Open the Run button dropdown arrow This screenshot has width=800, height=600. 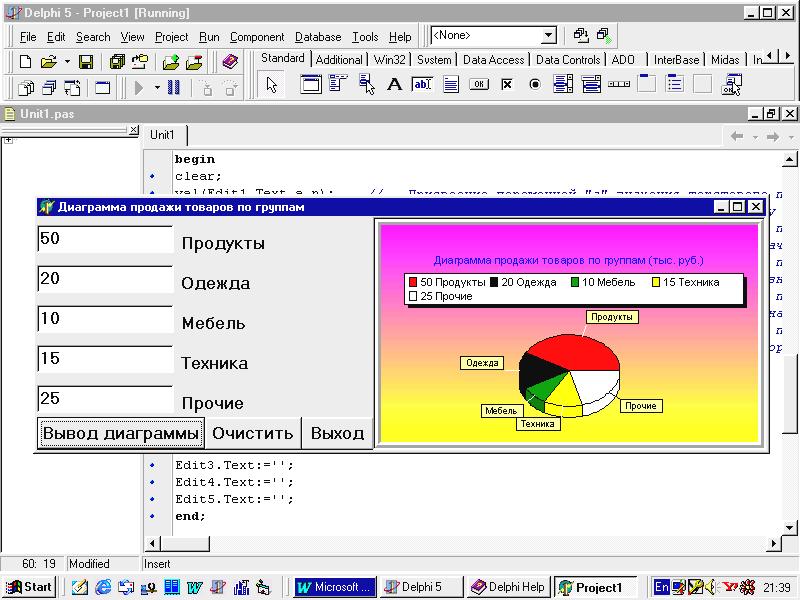(x=157, y=88)
